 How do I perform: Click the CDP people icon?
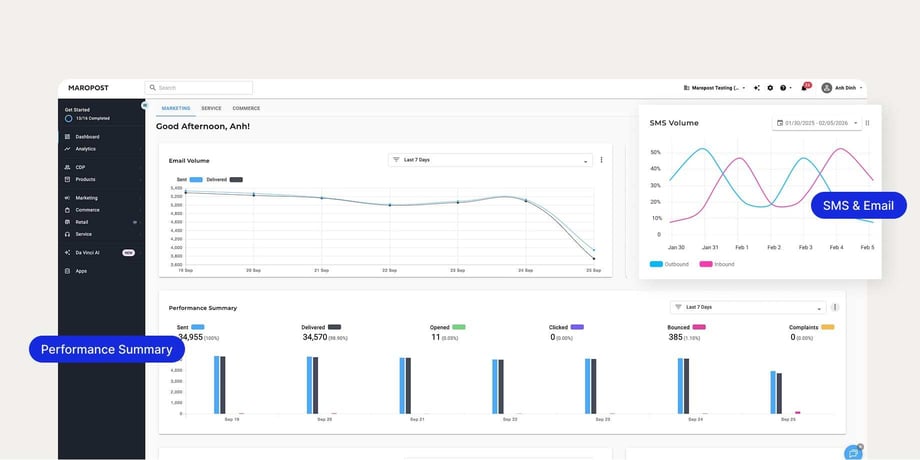tap(67, 167)
